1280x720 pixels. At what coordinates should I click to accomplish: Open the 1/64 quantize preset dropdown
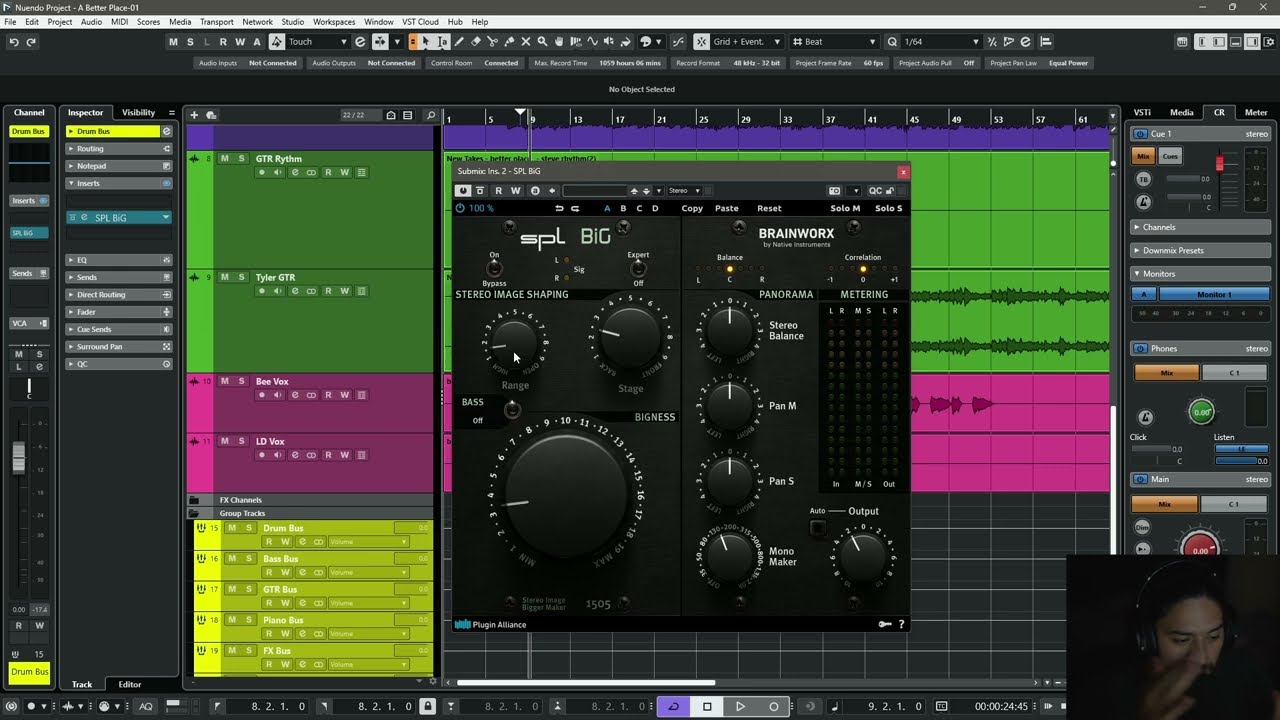pyautogui.click(x=942, y=42)
